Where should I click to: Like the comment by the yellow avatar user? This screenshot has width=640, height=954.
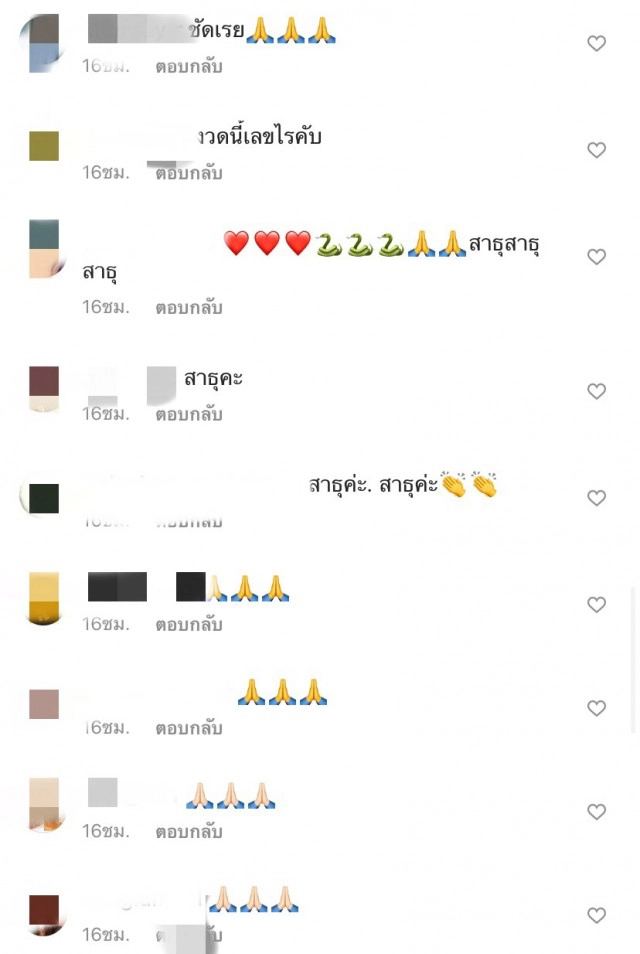[596, 605]
